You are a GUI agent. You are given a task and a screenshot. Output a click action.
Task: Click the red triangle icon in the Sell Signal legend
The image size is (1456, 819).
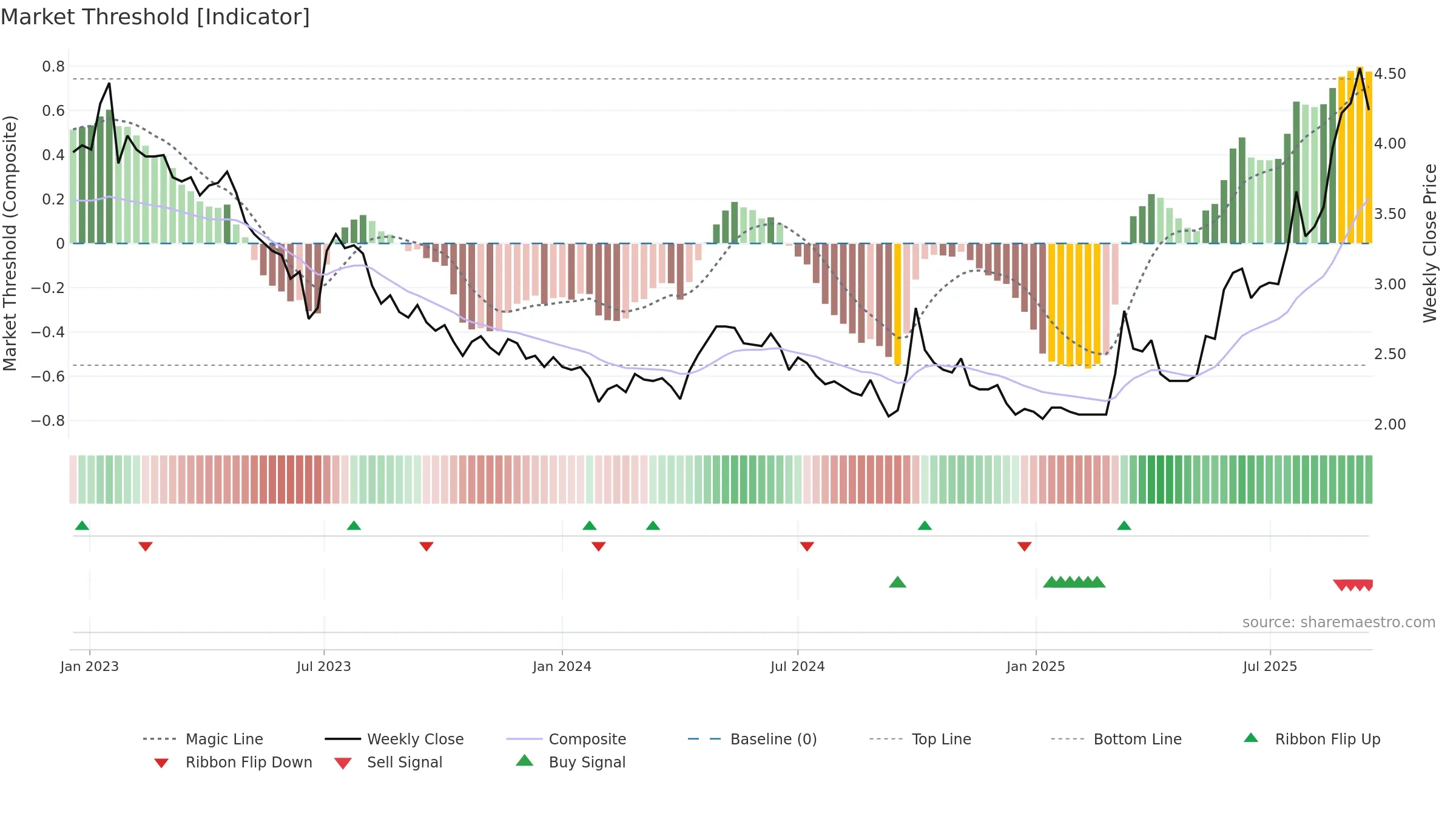click(343, 763)
